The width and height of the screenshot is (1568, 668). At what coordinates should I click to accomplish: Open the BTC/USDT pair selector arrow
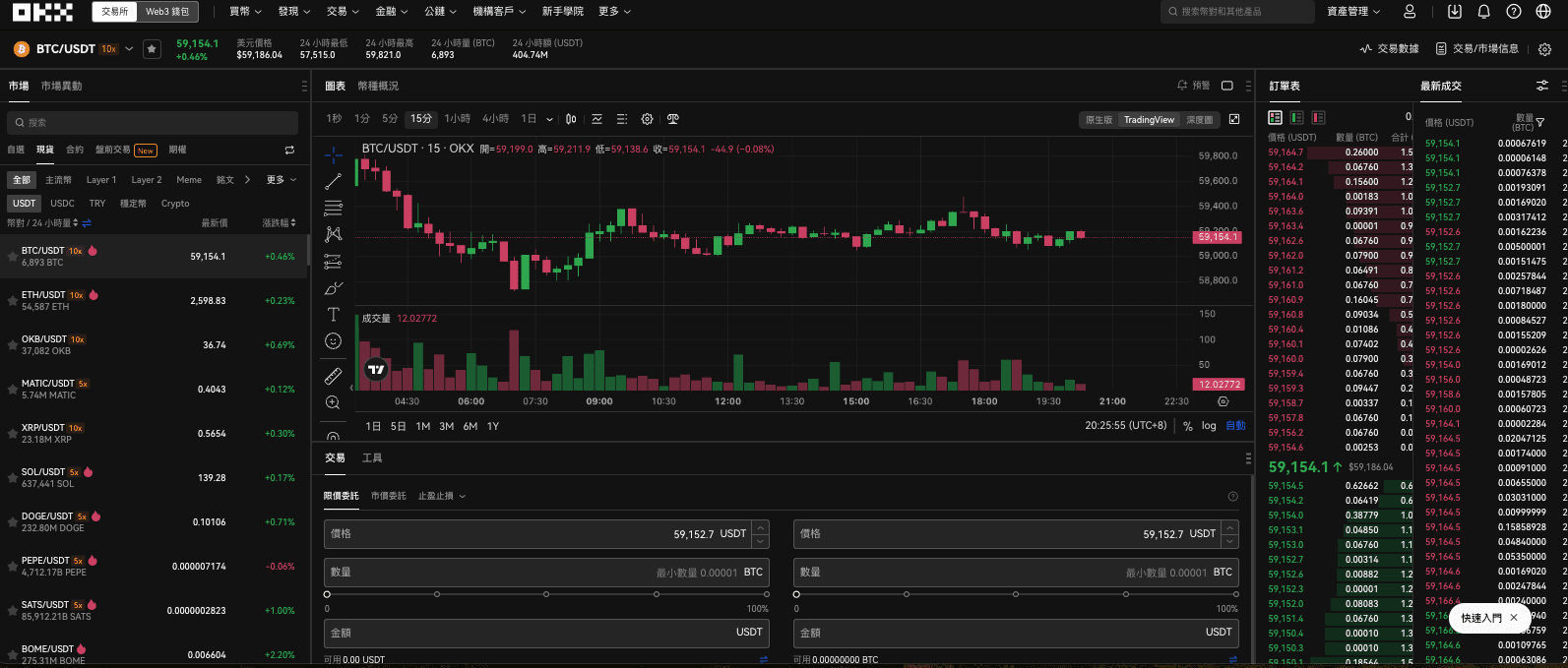coord(129,49)
